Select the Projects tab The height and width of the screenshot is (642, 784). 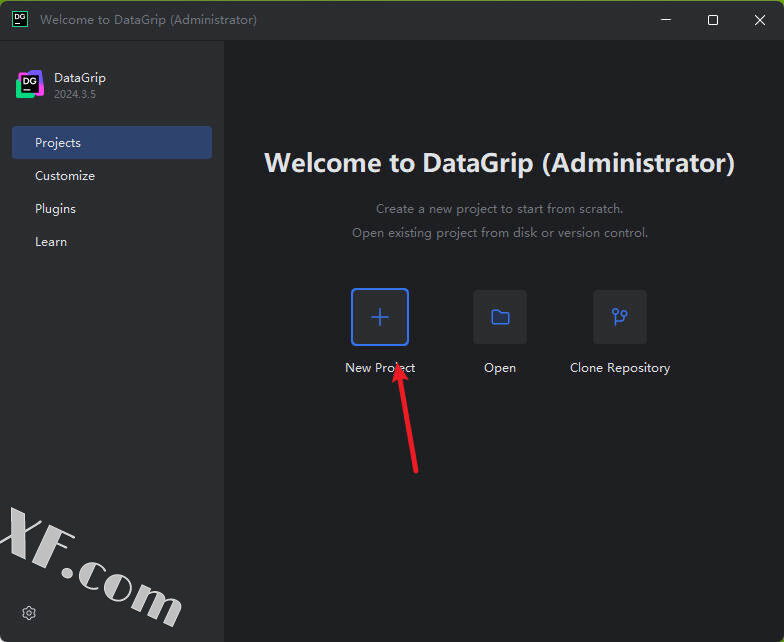tap(112, 142)
